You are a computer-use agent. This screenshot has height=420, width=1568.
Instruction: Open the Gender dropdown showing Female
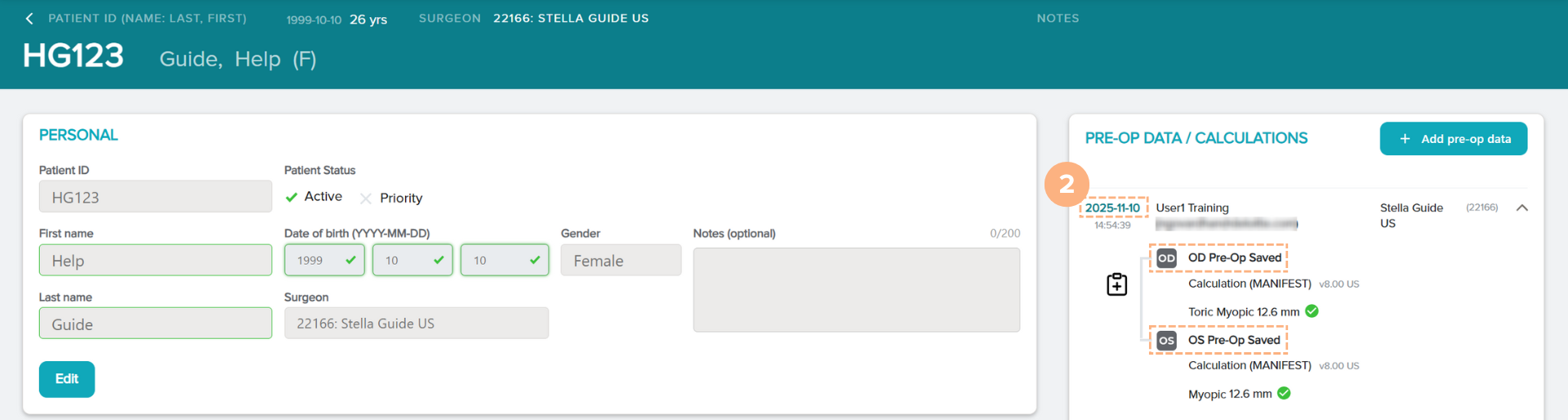pyautogui.click(x=620, y=261)
